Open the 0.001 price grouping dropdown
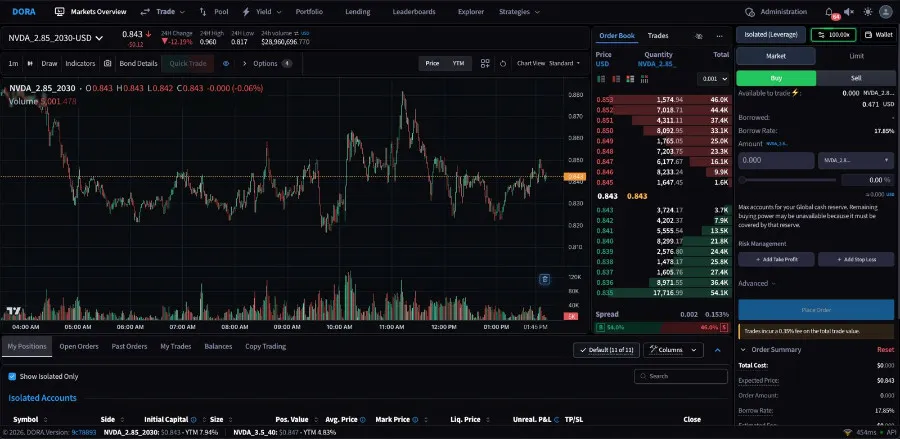 pos(713,79)
